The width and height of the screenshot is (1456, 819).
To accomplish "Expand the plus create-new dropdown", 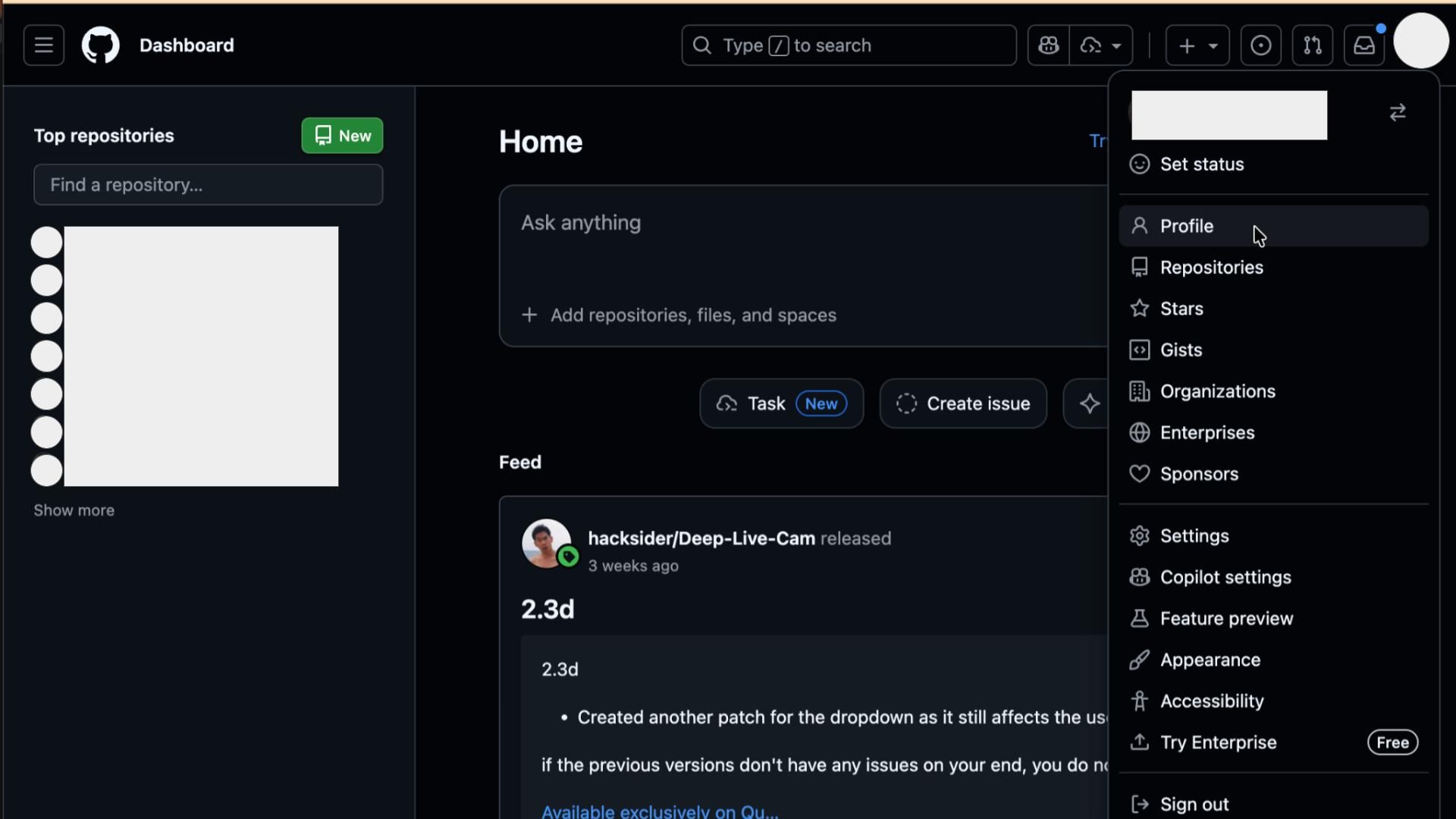I will pos(1197,45).
